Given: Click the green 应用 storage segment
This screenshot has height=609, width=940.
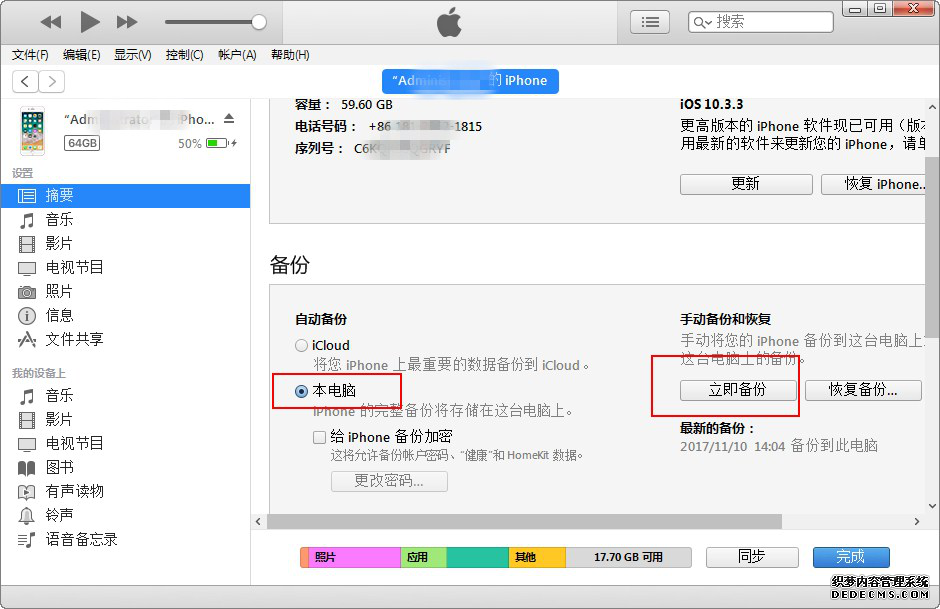Looking at the screenshot, I should point(423,557).
